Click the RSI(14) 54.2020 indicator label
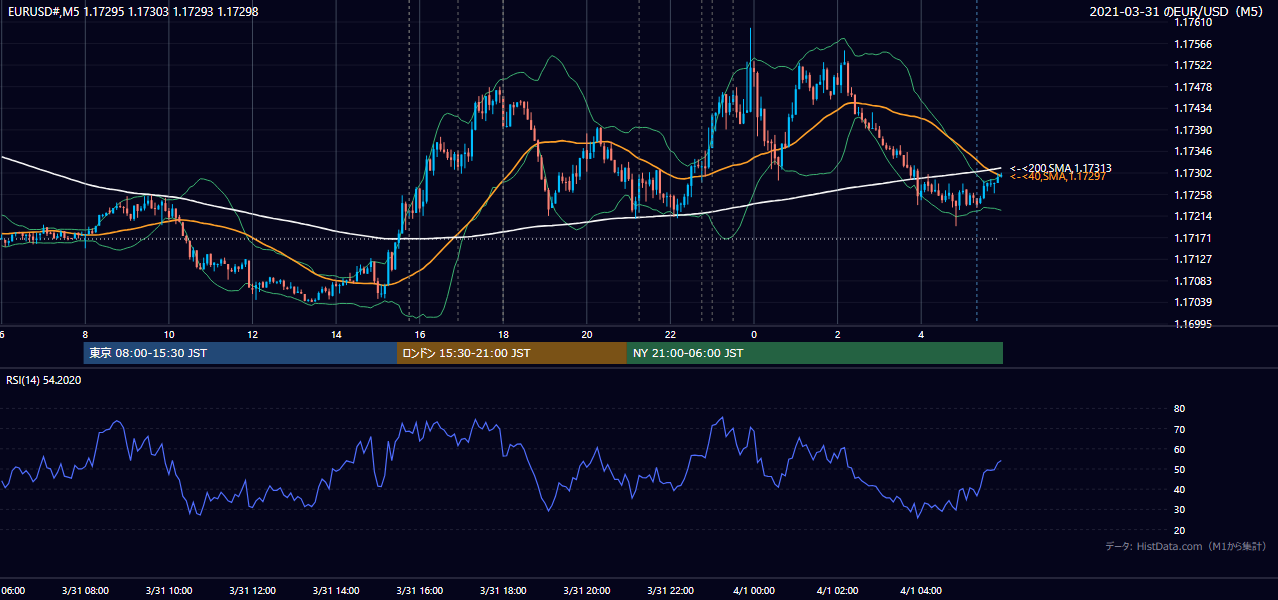This screenshot has height=600, width=1278. 44,380
